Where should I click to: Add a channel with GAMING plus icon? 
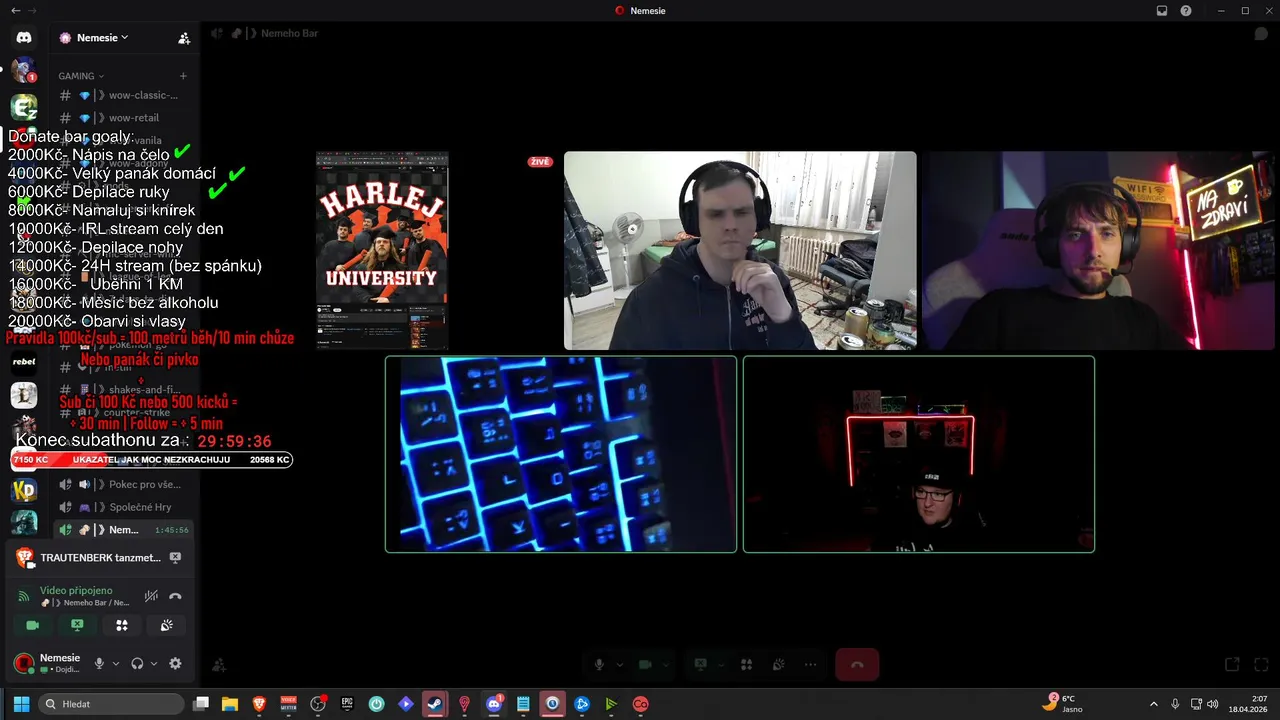click(x=183, y=76)
